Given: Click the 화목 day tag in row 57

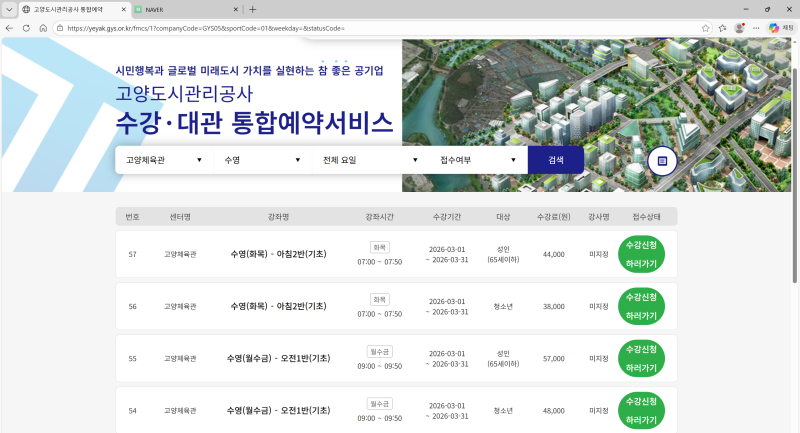Looking at the screenshot, I should click(380, 247).
